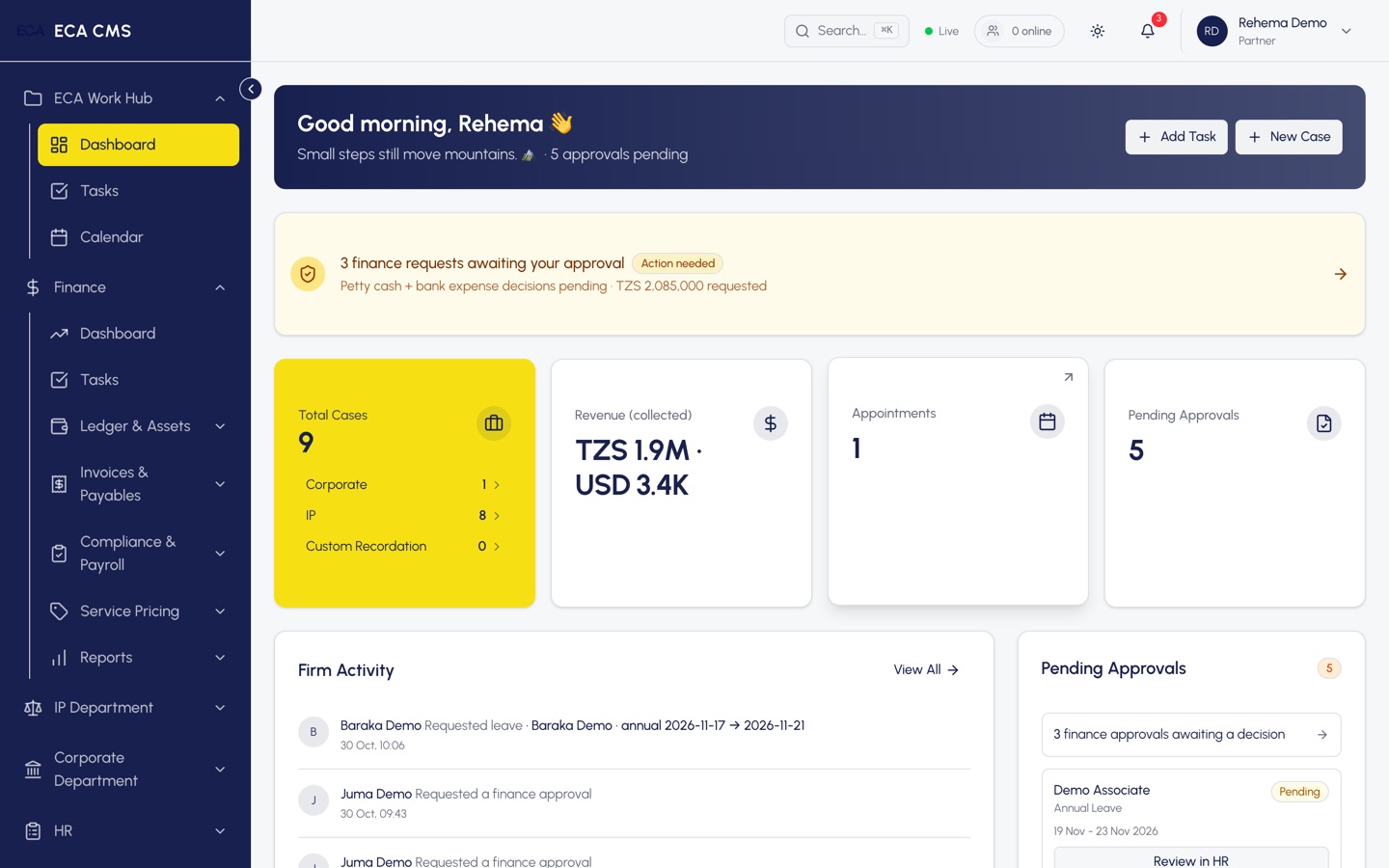Image resolution: width=1389 pixels, height=868 pixels.
Task: Collapse the Finance section chevron
Action: click(x=220, y=287)
